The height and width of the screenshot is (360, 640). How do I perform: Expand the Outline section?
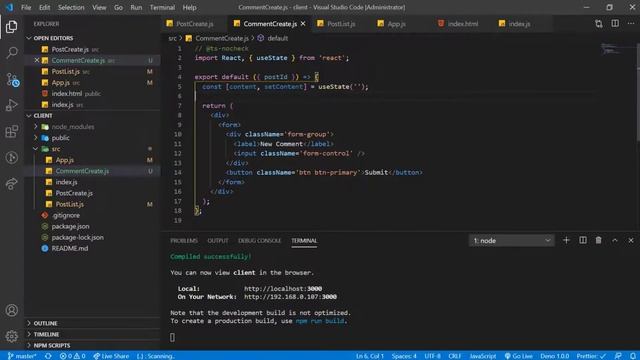tap(45, 323)
